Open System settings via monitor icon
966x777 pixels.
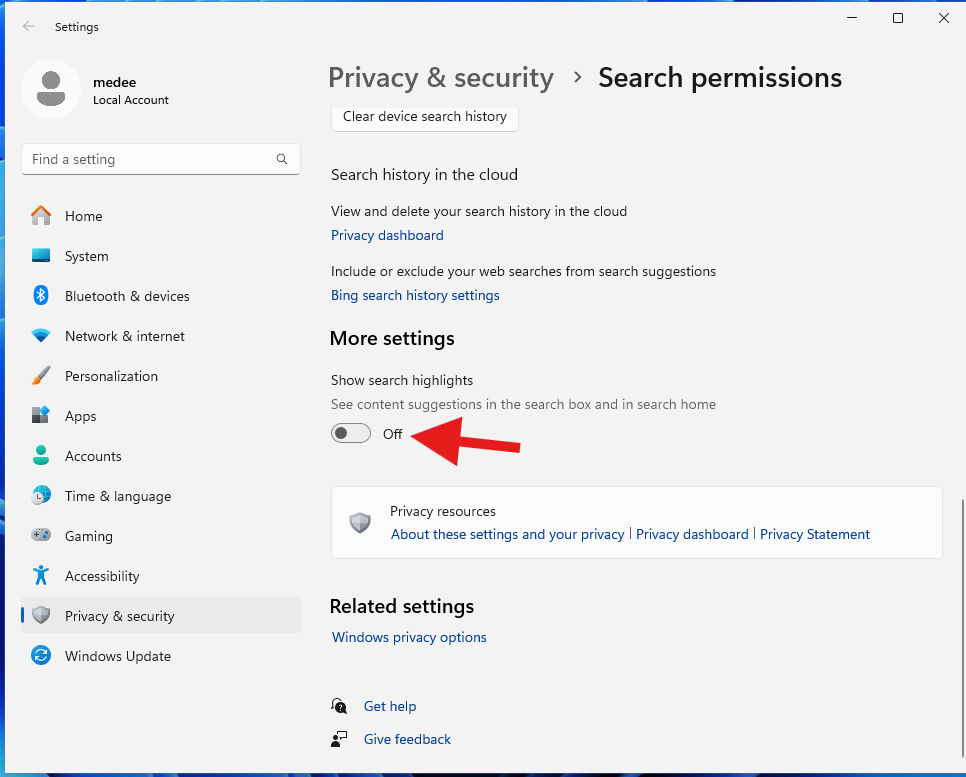coord(41,256)
